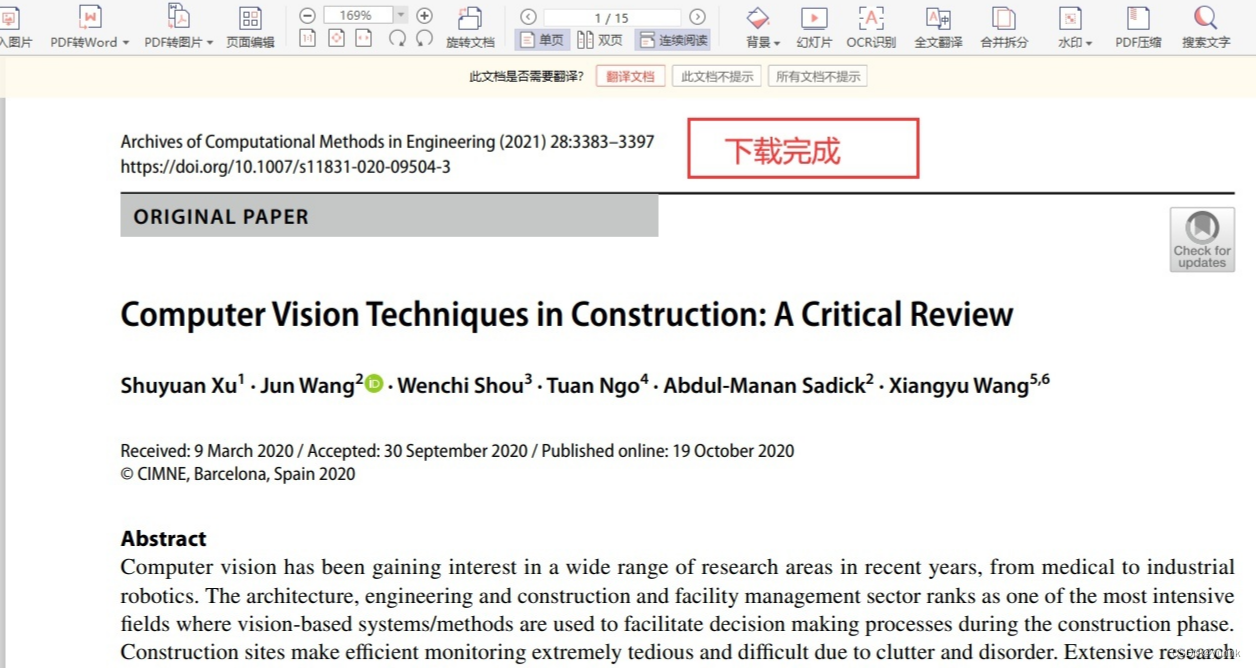Open the DOI link https://doi.org/10.1007/s11831-020-09504-3
This screenshot has height=668, width=1256.
(285, 167)
